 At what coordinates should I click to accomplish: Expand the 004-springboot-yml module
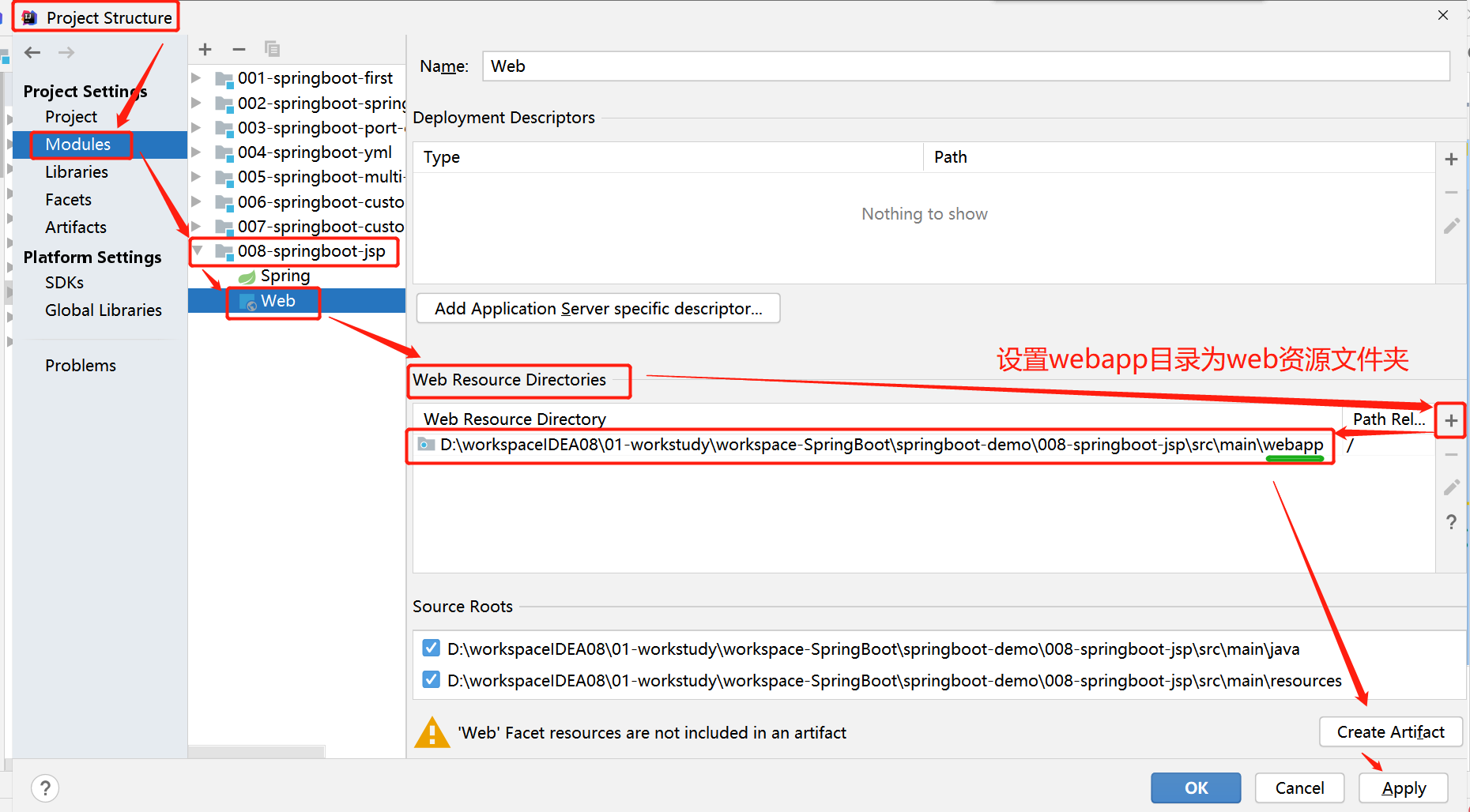tap(197, 152)
